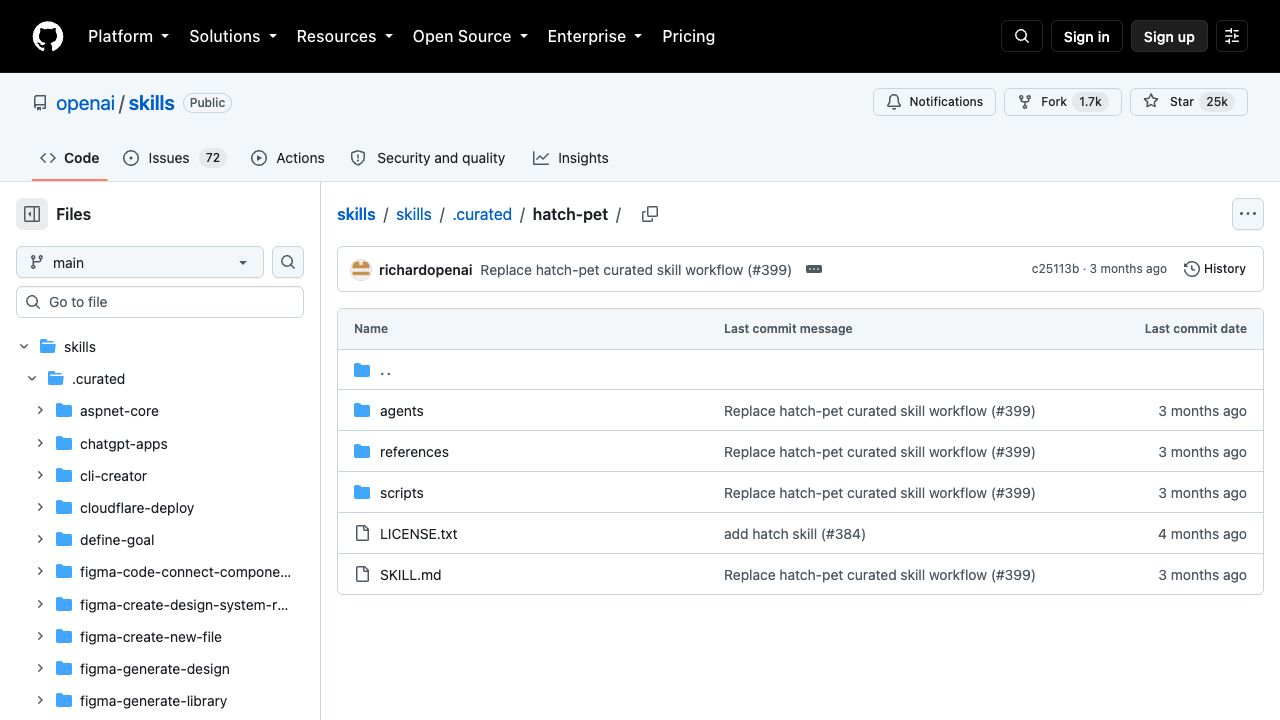This screenshot has width=1280, height=720.
Task: Open the Platform menu
Action: coord(129,36)
